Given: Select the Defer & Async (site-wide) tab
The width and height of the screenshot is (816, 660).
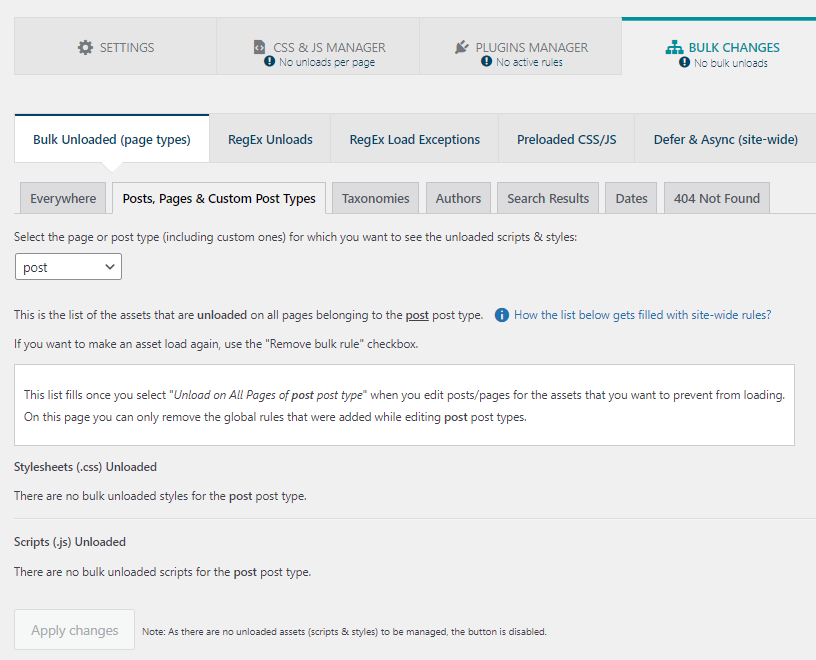Looking at the screenshot, I should 725,140.
